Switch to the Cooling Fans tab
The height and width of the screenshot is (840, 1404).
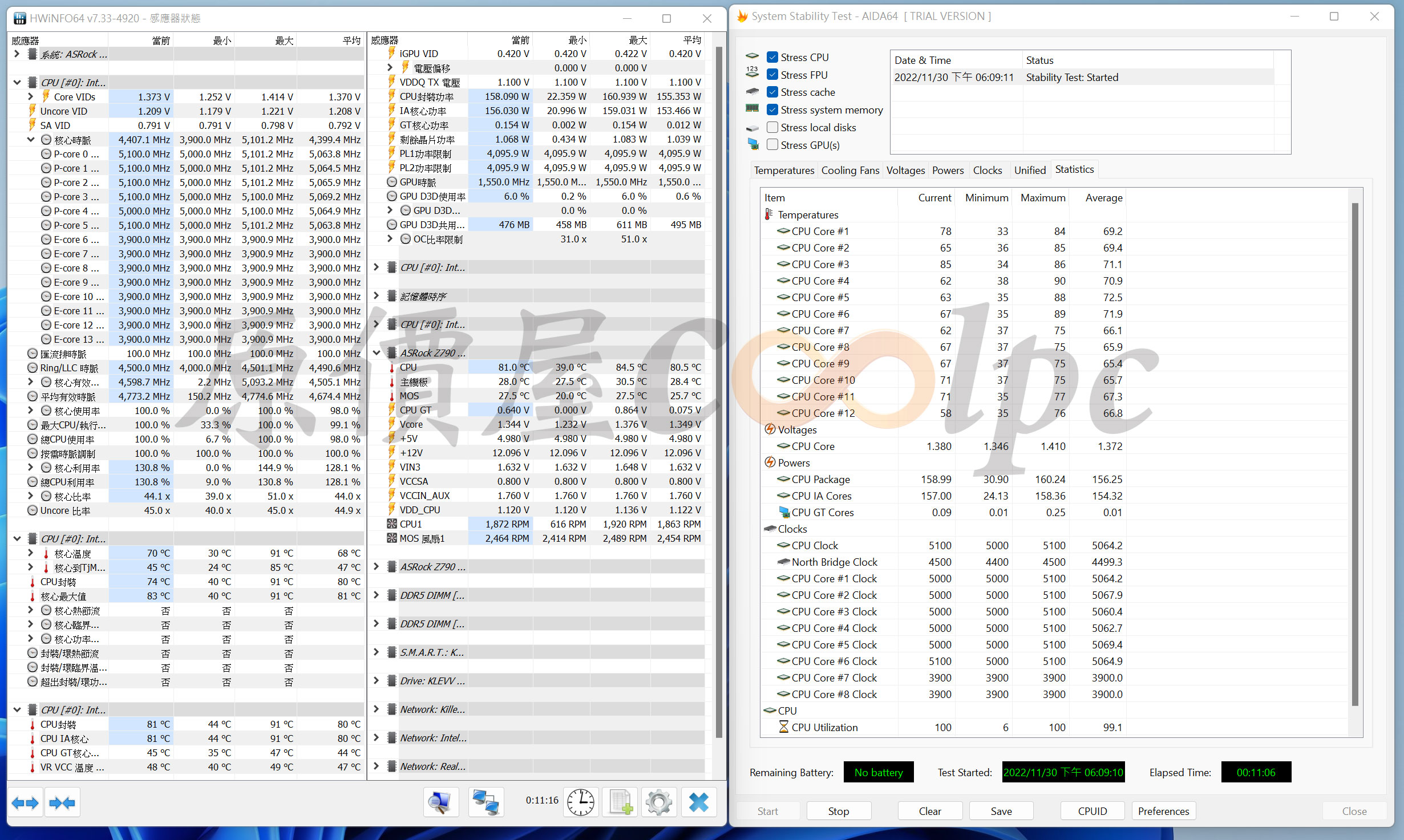(x=850, y=170)
